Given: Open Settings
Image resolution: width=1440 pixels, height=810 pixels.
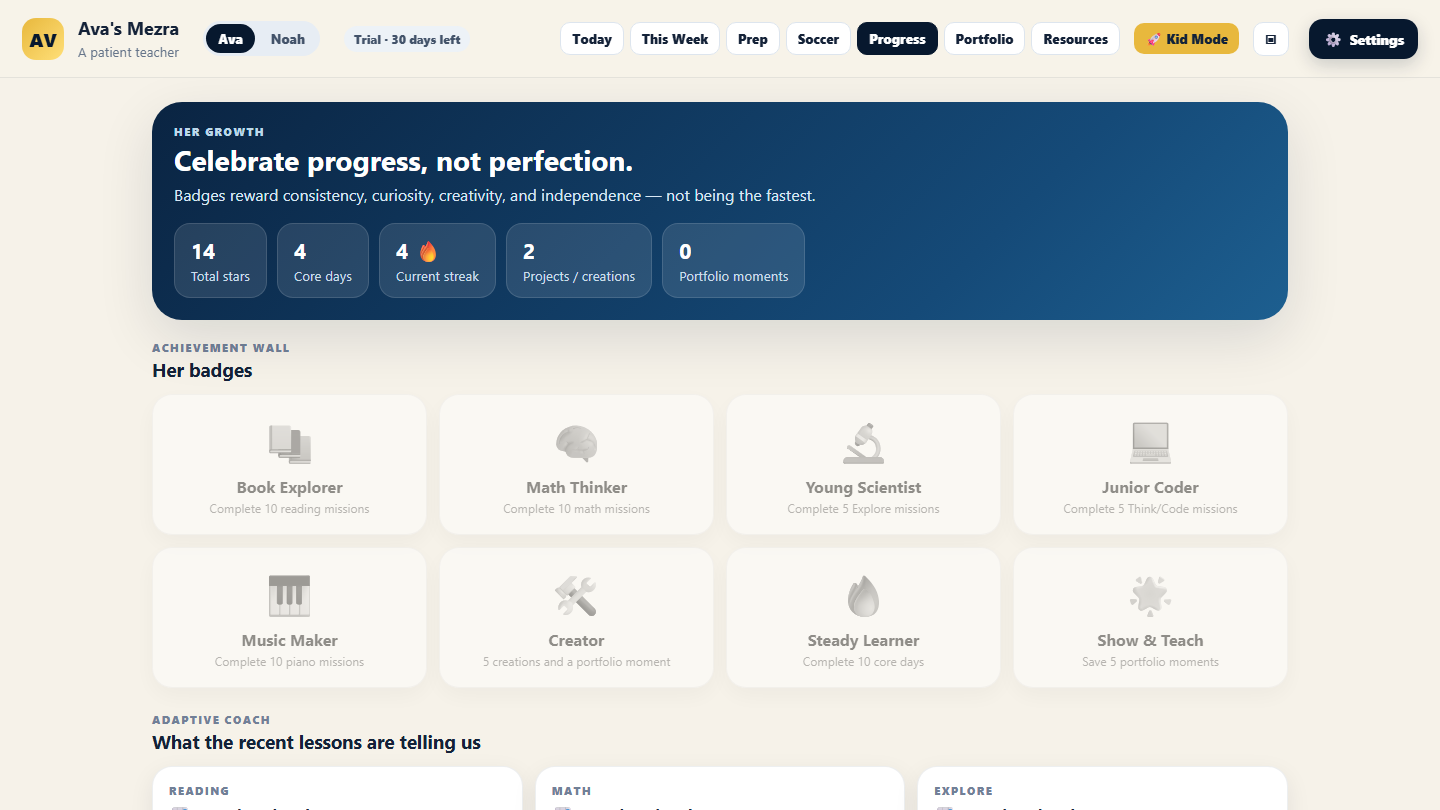Looking at the screenshot, I should (x=1363, y=39).
